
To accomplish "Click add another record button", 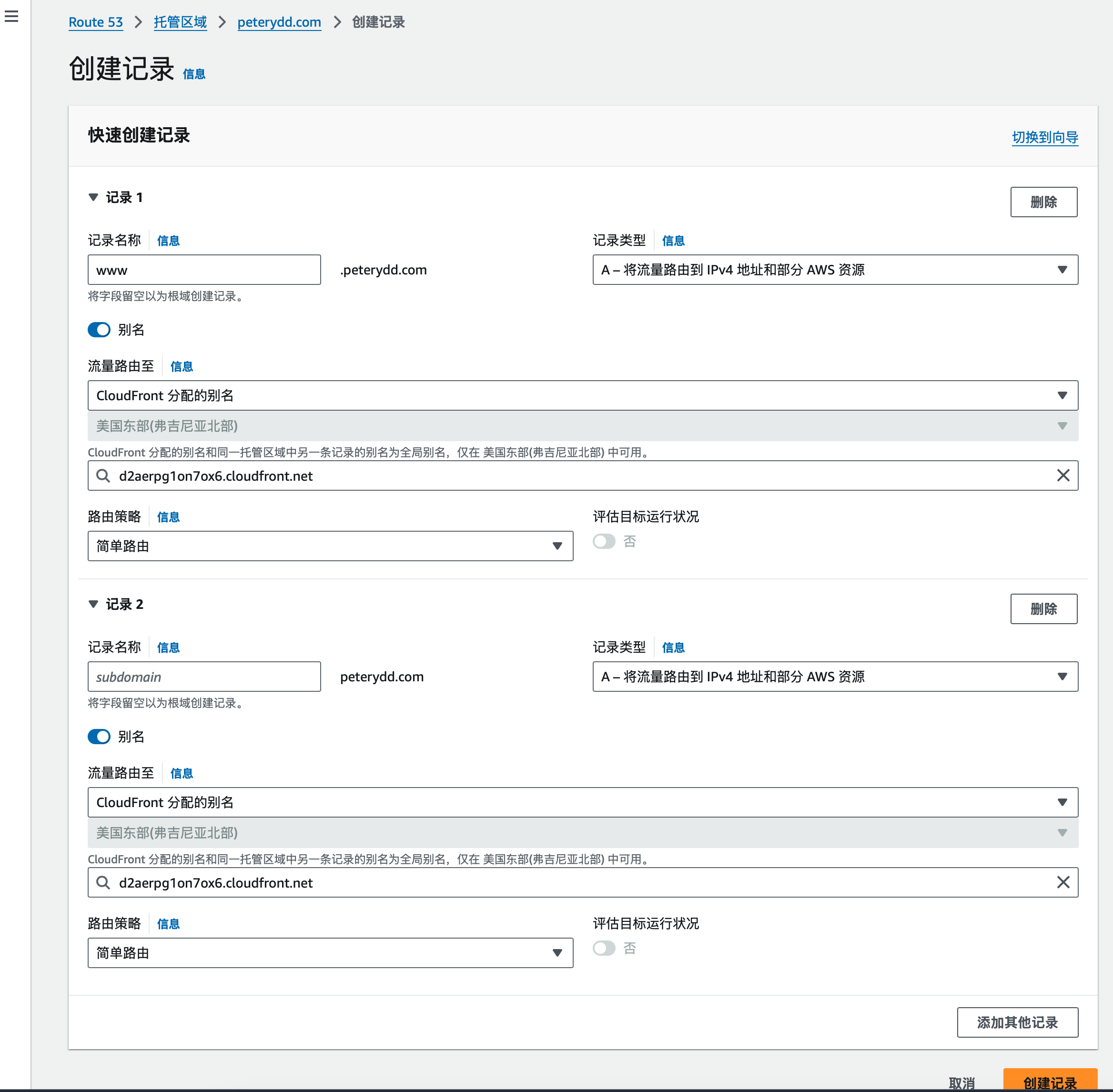I will (x=1017, y=1022).
